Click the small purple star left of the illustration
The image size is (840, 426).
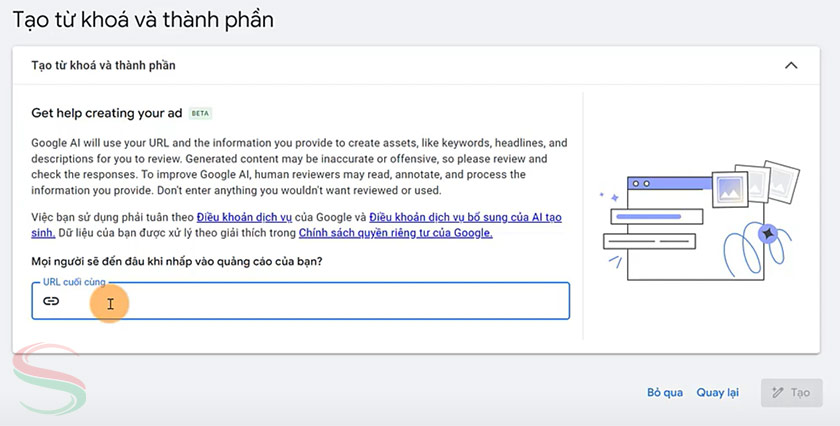point(601,195)
